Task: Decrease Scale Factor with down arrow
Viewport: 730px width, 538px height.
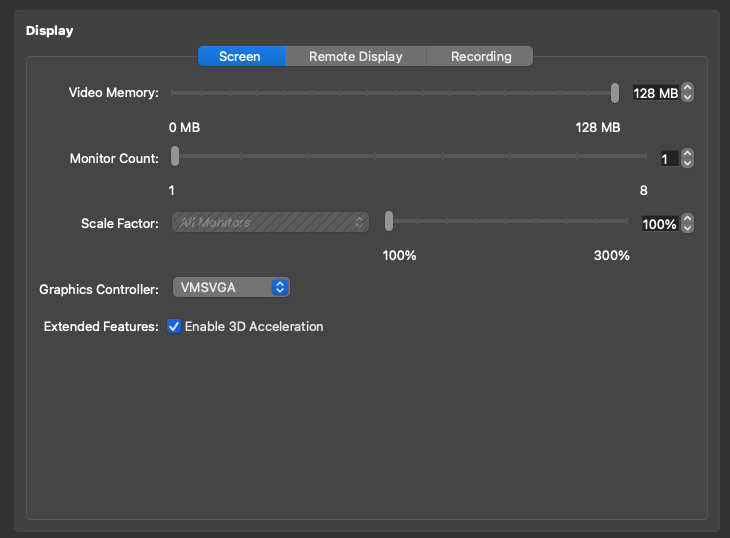Action: 687,229
